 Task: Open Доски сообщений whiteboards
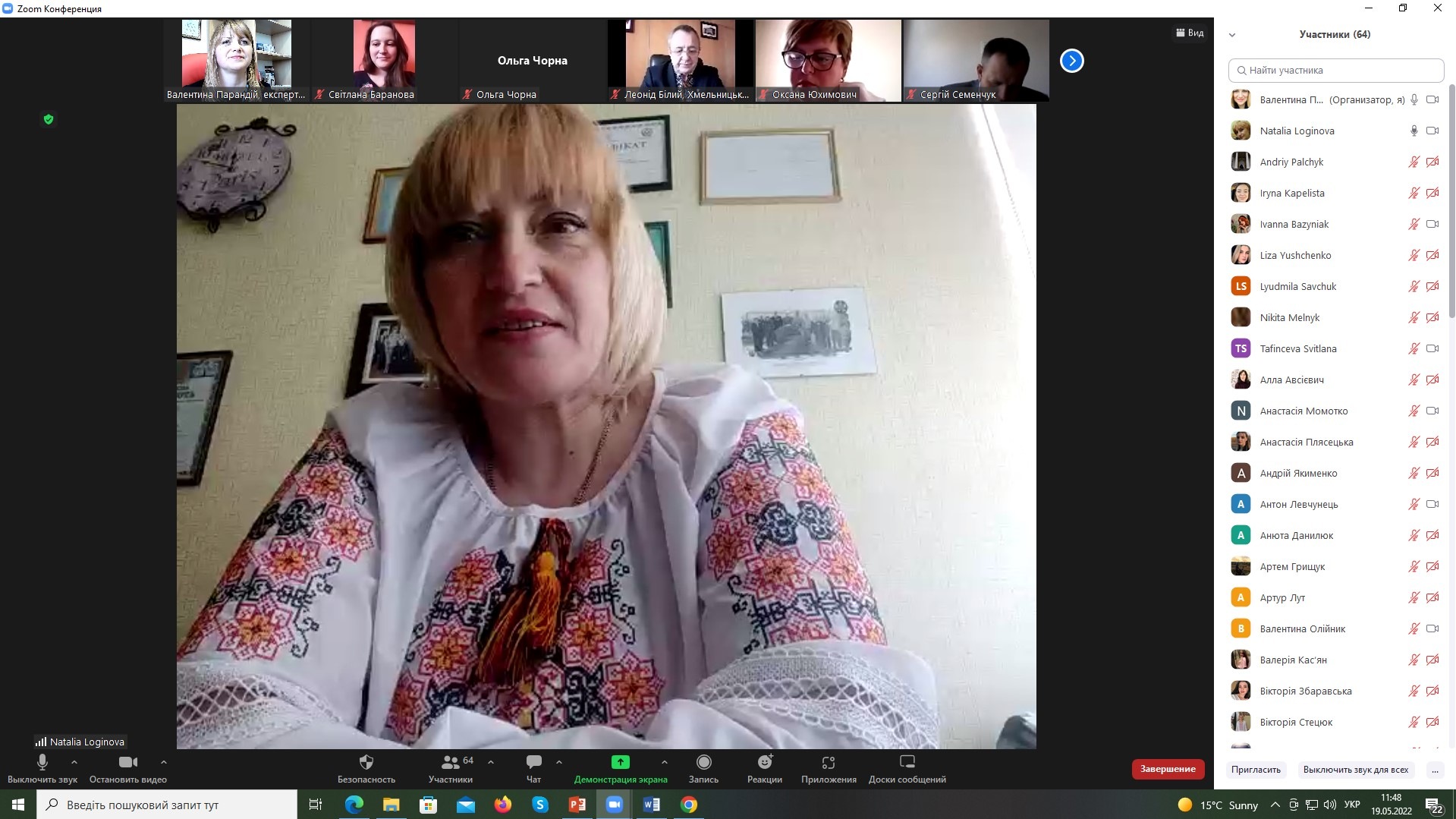point(907,768)
